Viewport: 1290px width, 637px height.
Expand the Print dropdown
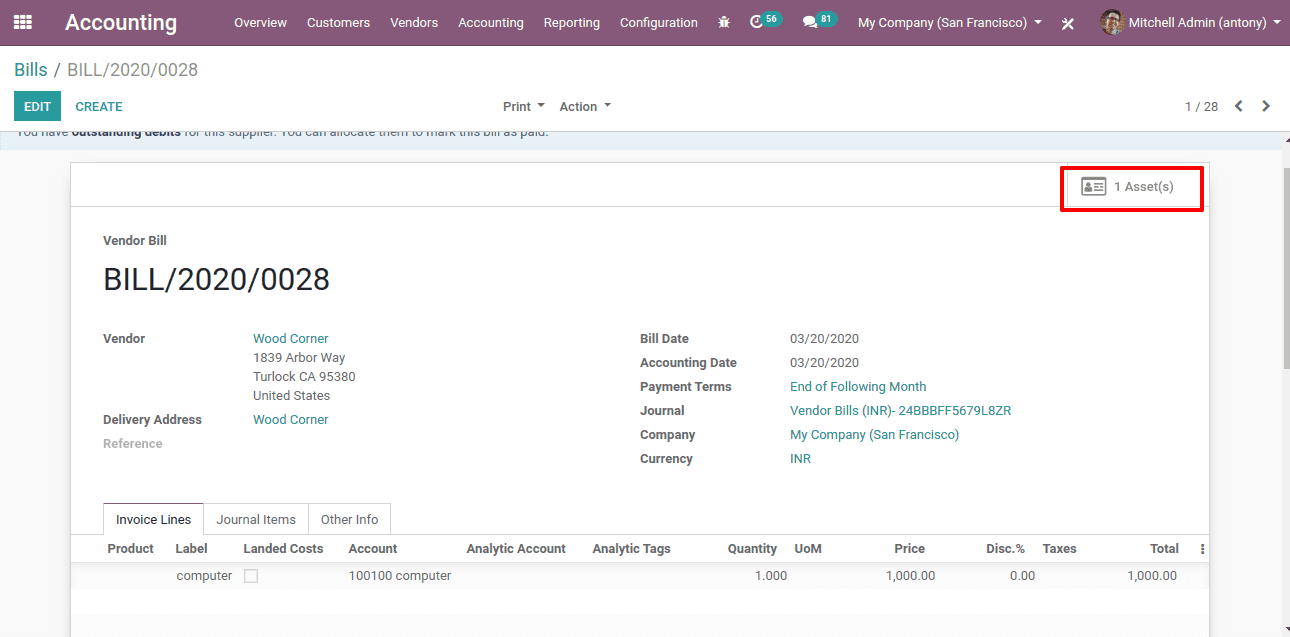(524, 106)
